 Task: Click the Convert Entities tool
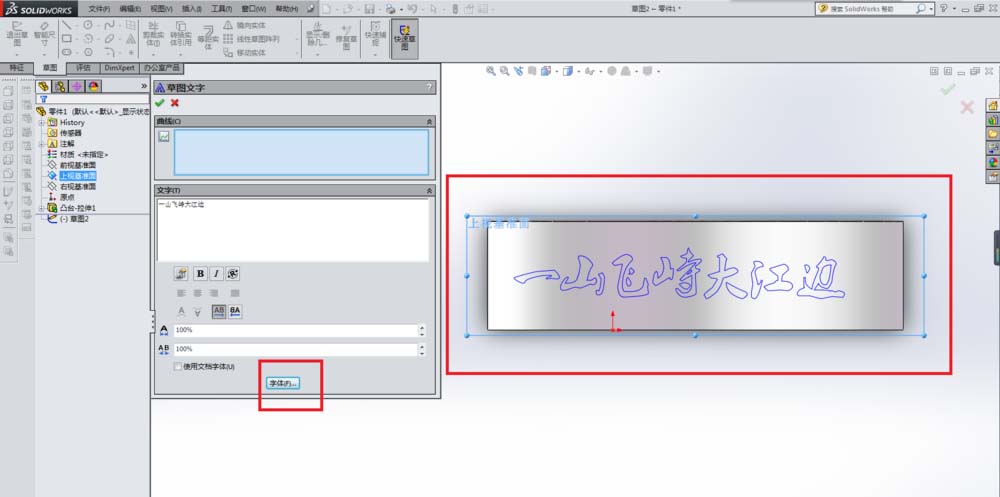tap(180, 35)
